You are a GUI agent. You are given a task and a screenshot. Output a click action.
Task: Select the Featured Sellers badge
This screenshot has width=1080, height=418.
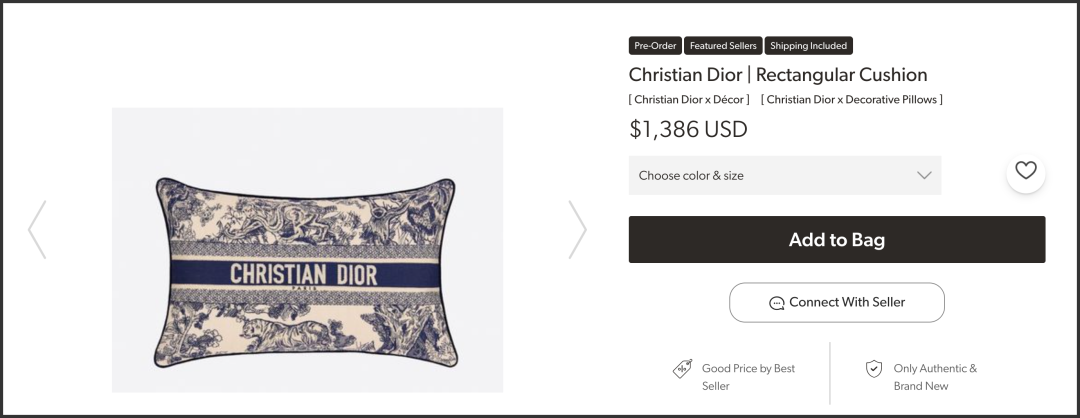[723, 45]
